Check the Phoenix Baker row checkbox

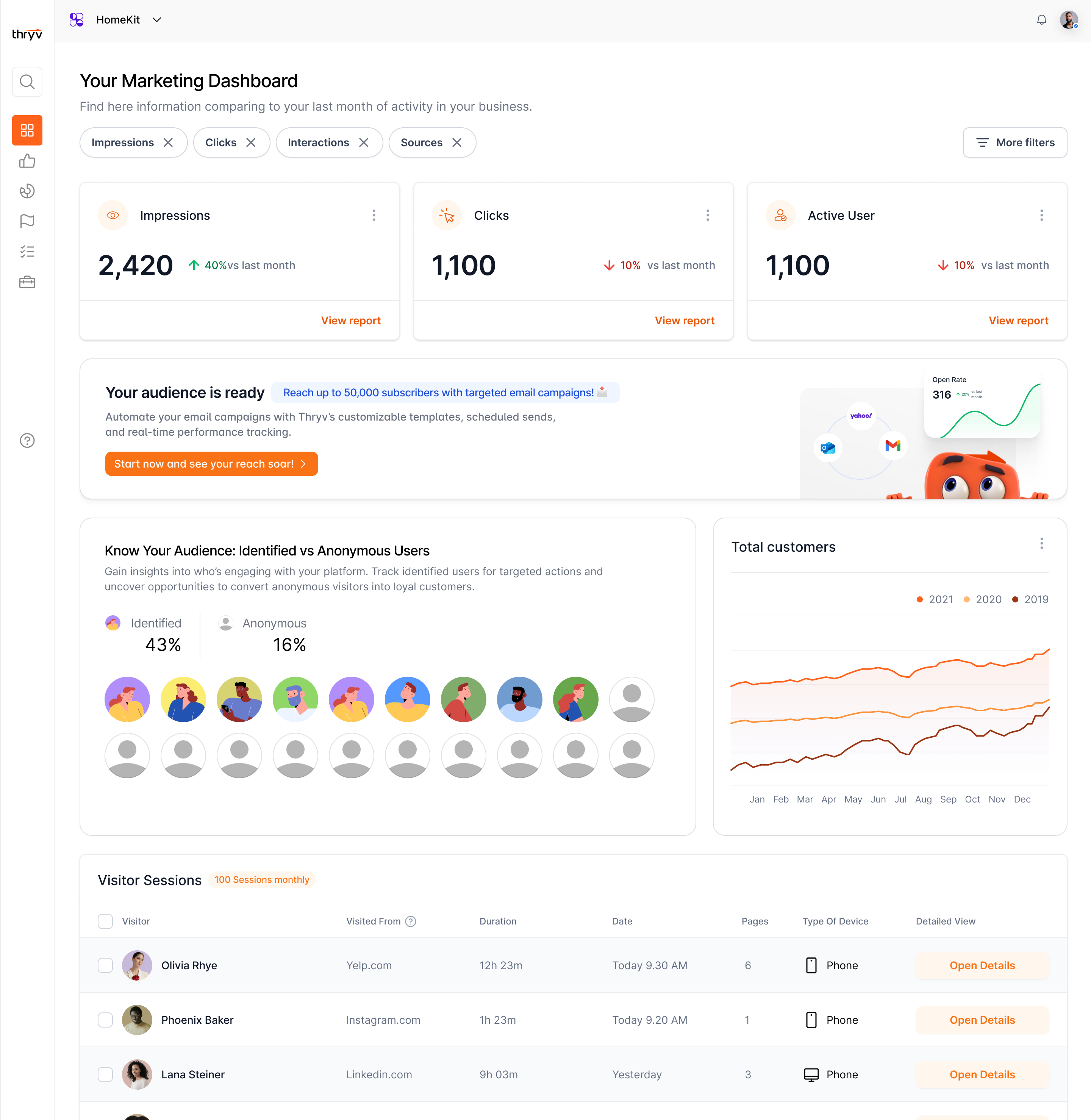pyautogui.click(x=105, y=1020)
